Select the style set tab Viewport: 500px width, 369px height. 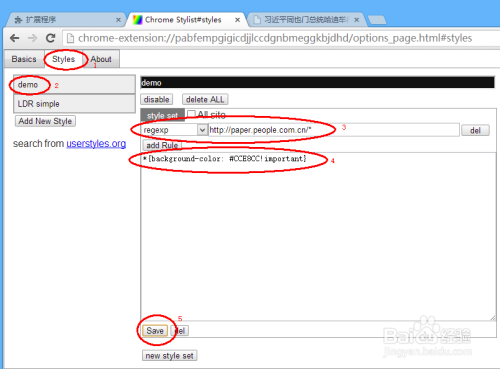tap(162, 116)
